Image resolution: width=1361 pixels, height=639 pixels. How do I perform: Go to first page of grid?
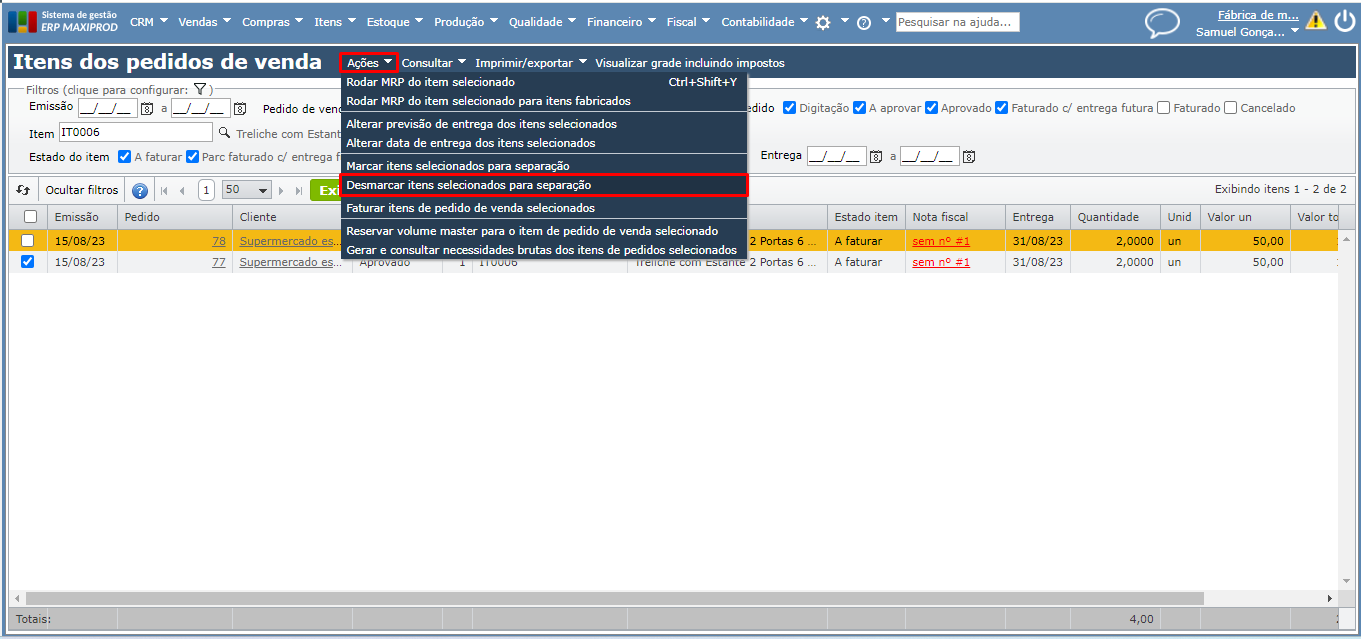click(164, 190)
